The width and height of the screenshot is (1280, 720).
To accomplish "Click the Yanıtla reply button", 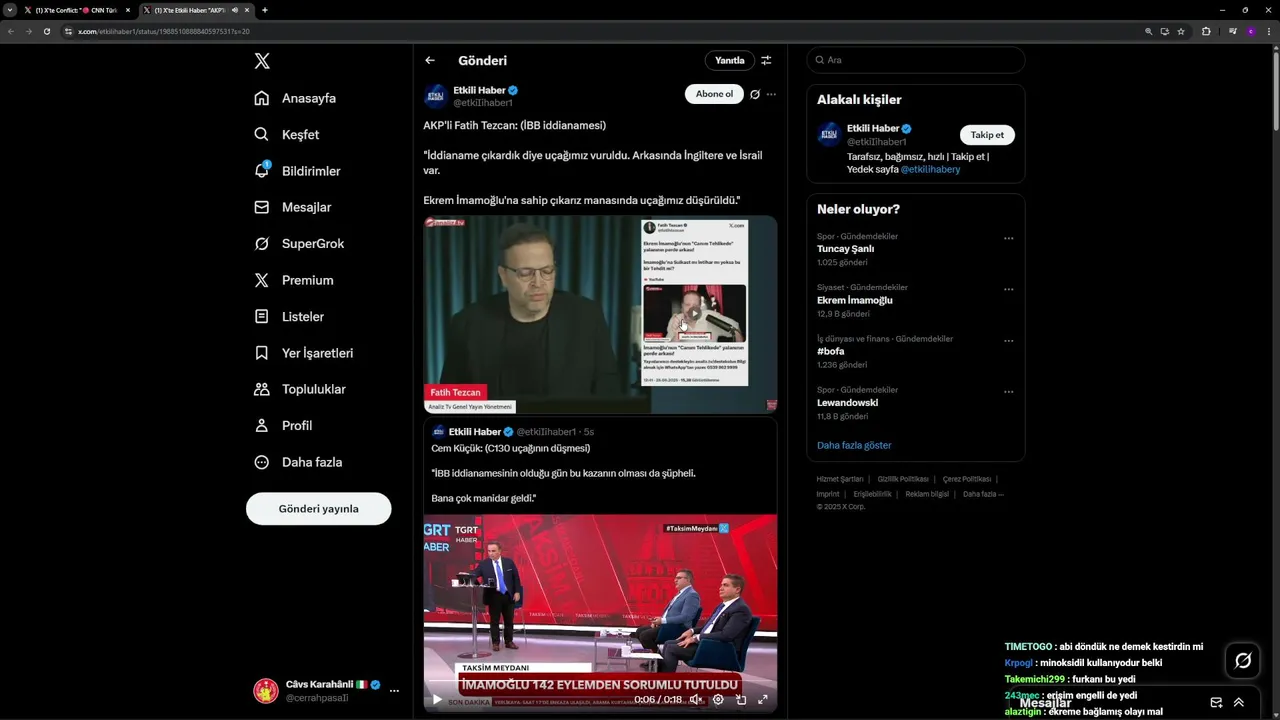I will [x=730, y=60].
